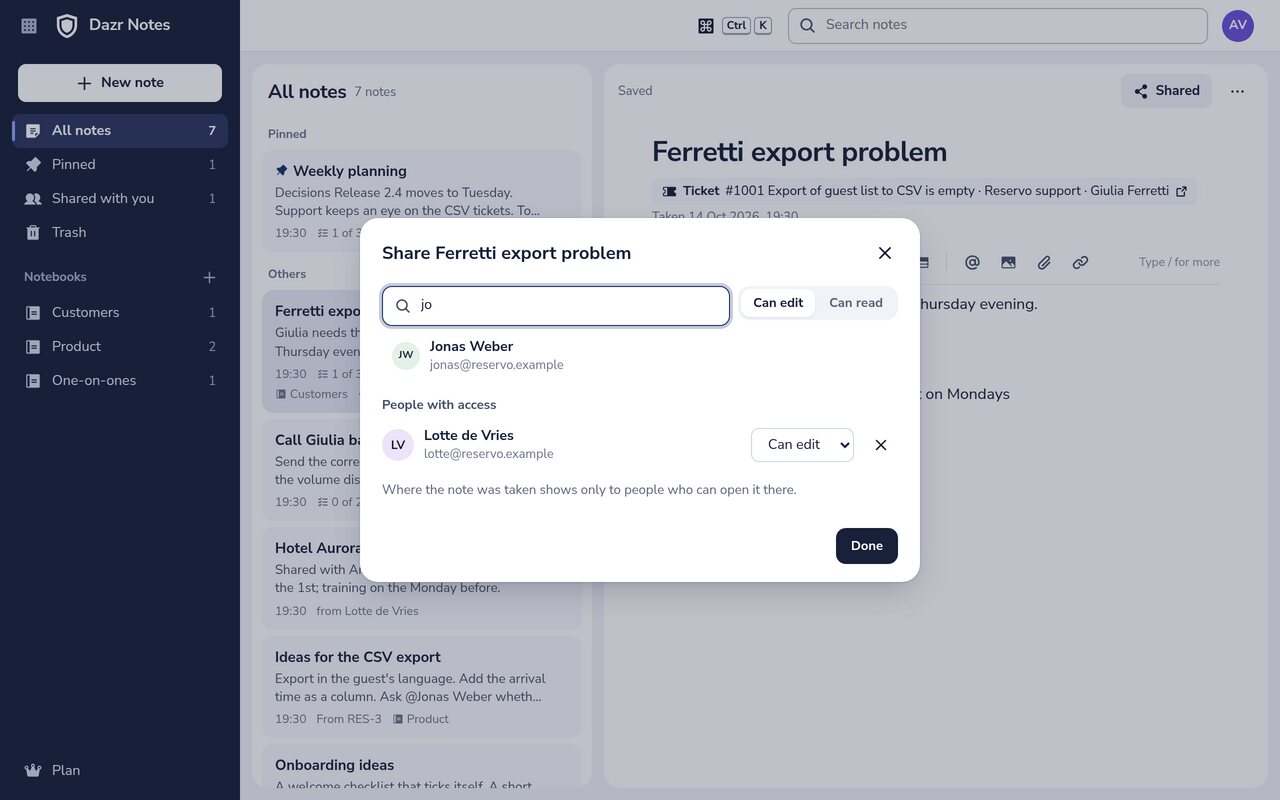Open Pinned notes in sidebar
Image resolution: width=1280 pixels, height=800 pixels.
(x=120, y=165)
